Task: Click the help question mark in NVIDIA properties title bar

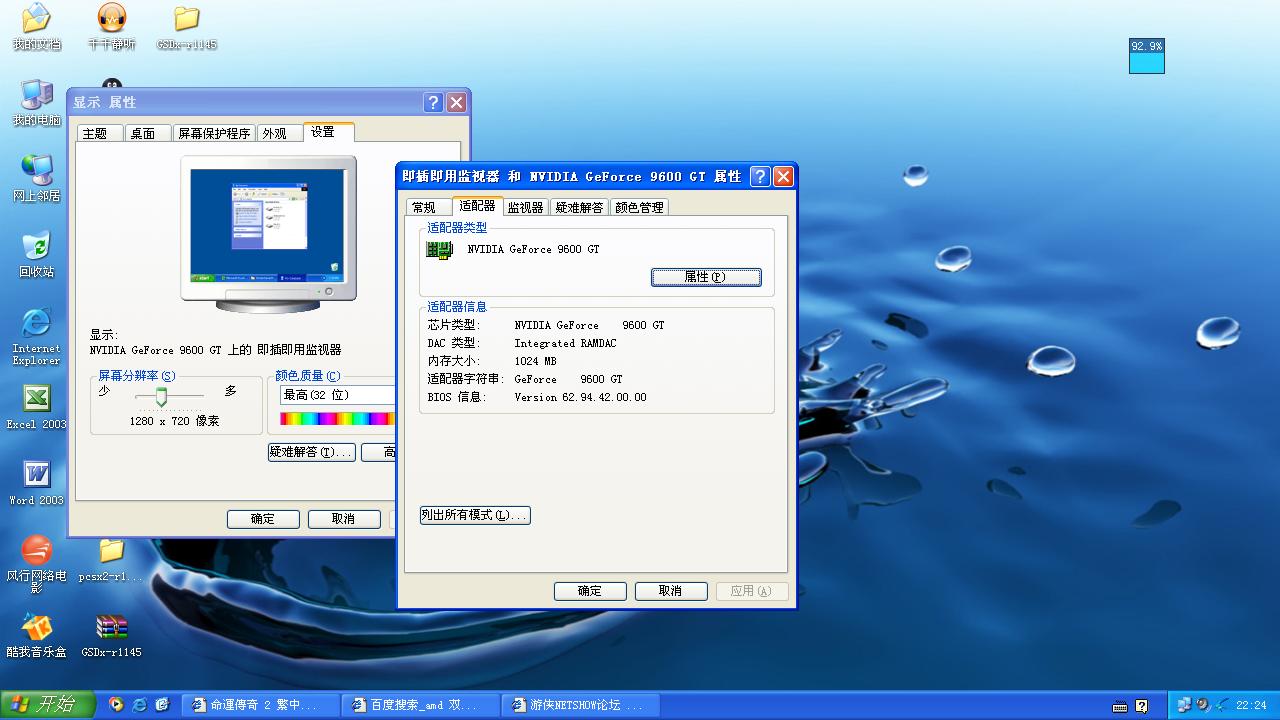Action: pyautogui.click(x=760, y=176)
